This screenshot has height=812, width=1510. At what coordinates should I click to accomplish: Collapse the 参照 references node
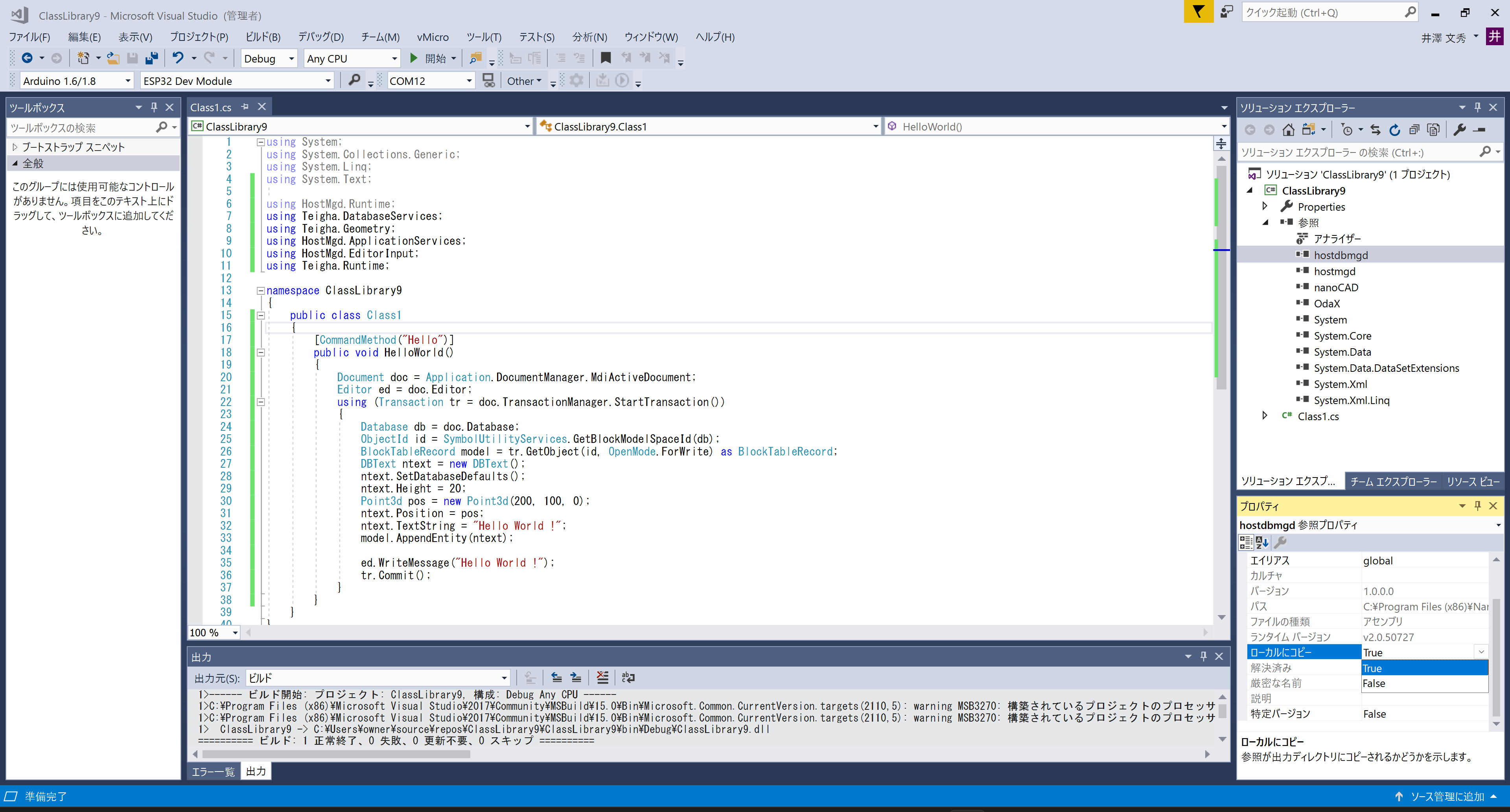click(1265, 222)
